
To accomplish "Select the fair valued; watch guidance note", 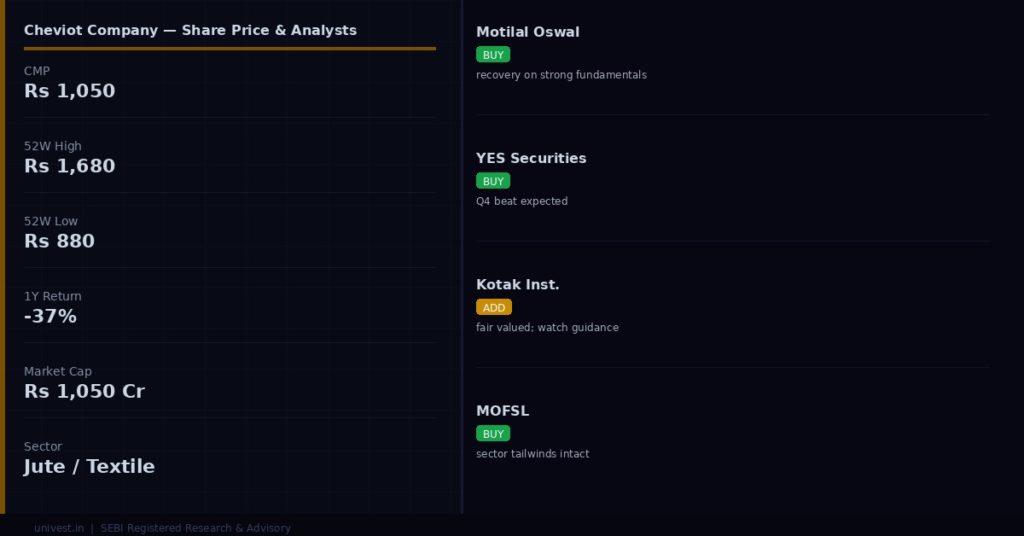I will (x=547, y=327).
